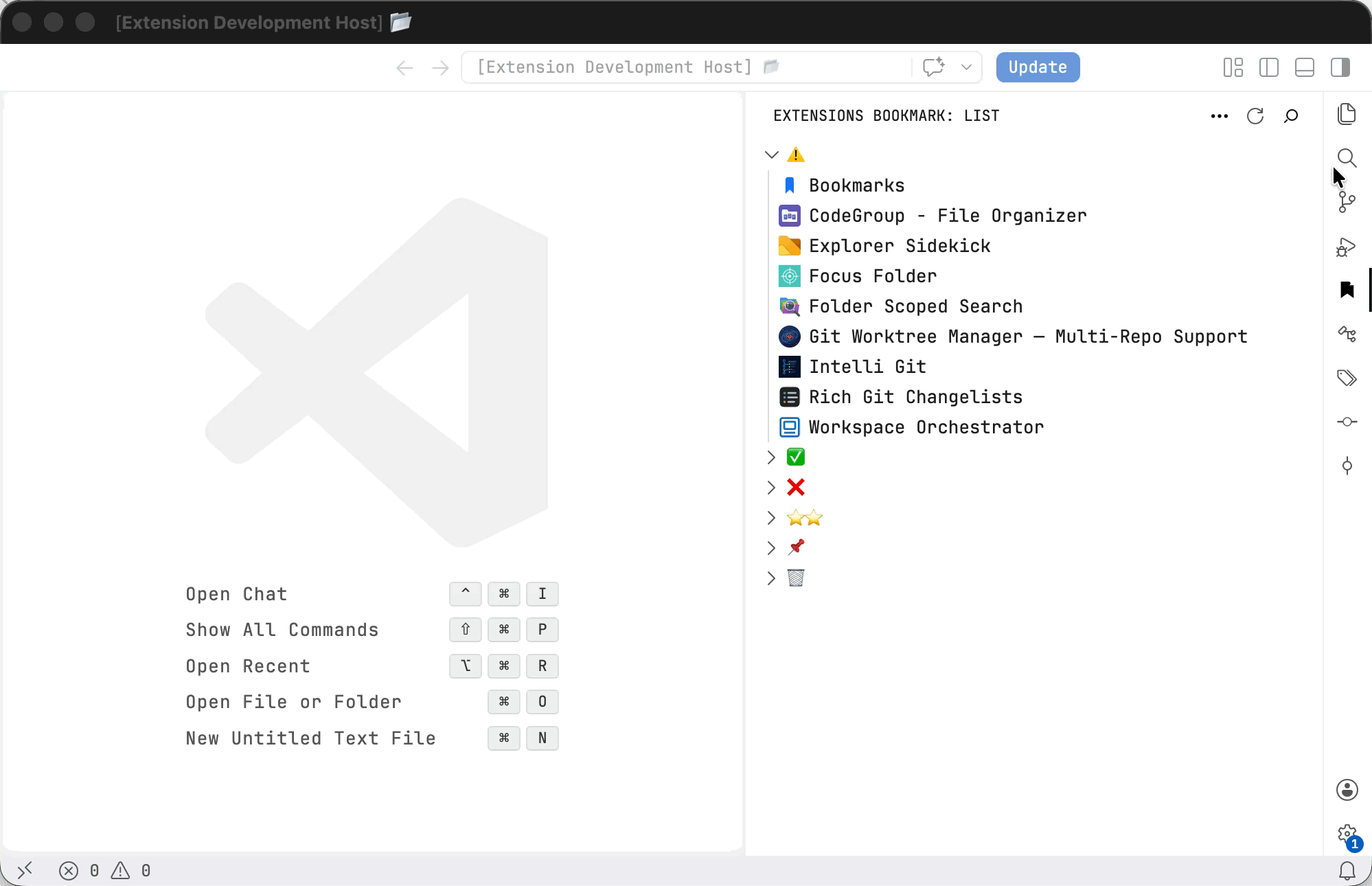Select the Extensions Bookmark icon in activity bar
Image resolution: width=1372 pixels, height=886 pixels.
point(1347,290)
